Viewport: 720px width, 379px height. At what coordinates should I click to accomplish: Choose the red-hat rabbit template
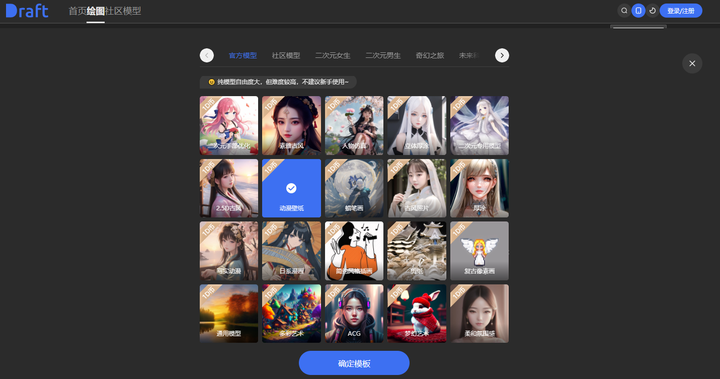click(416, 313)
